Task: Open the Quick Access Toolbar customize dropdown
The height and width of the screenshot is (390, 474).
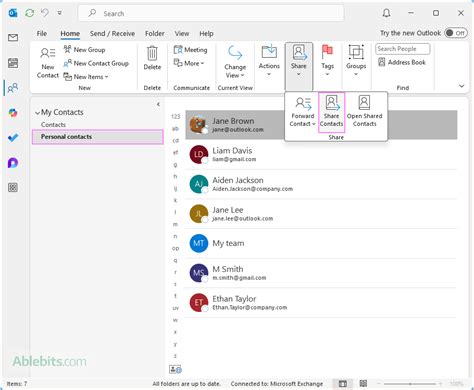Action: (60, 13)
